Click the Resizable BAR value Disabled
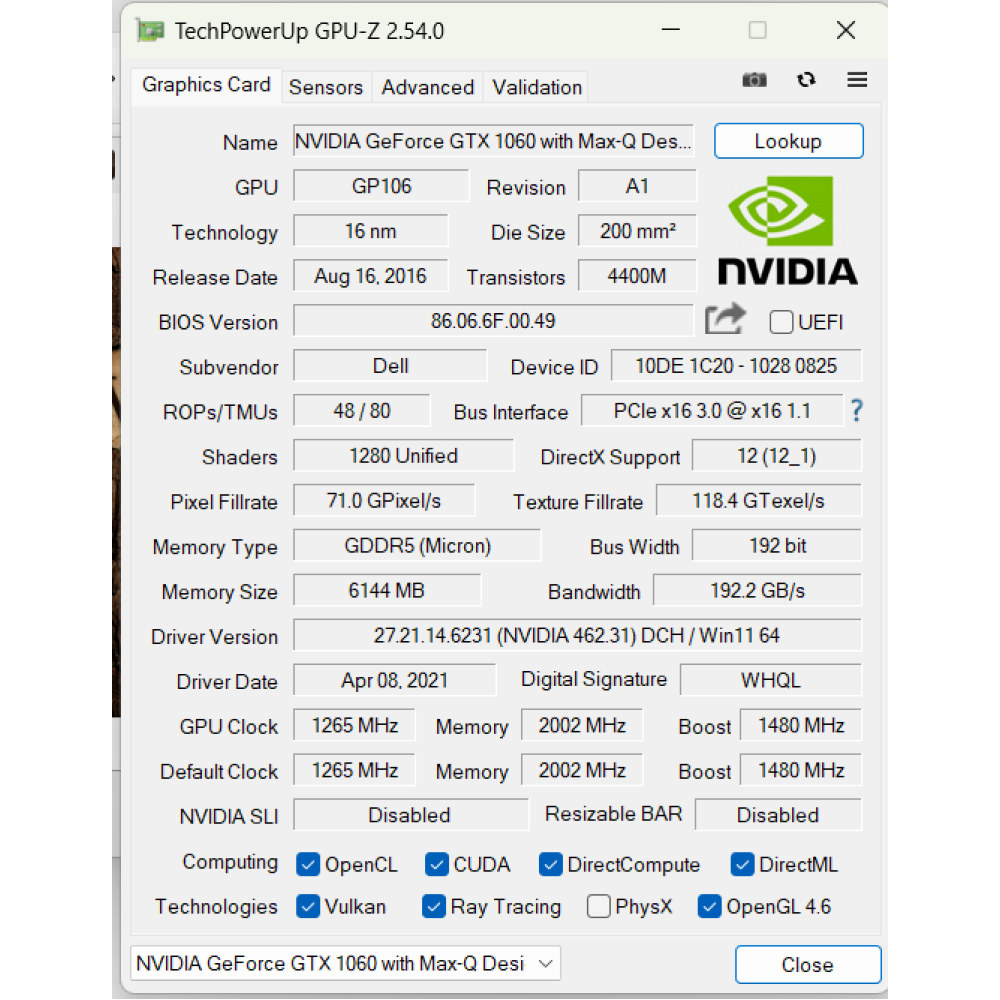 tap(778, 814)
